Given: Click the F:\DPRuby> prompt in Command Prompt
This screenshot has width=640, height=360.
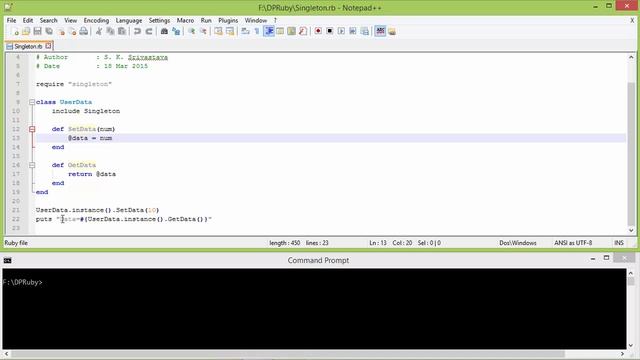Looking at the screenshot, I should (22, 282).
